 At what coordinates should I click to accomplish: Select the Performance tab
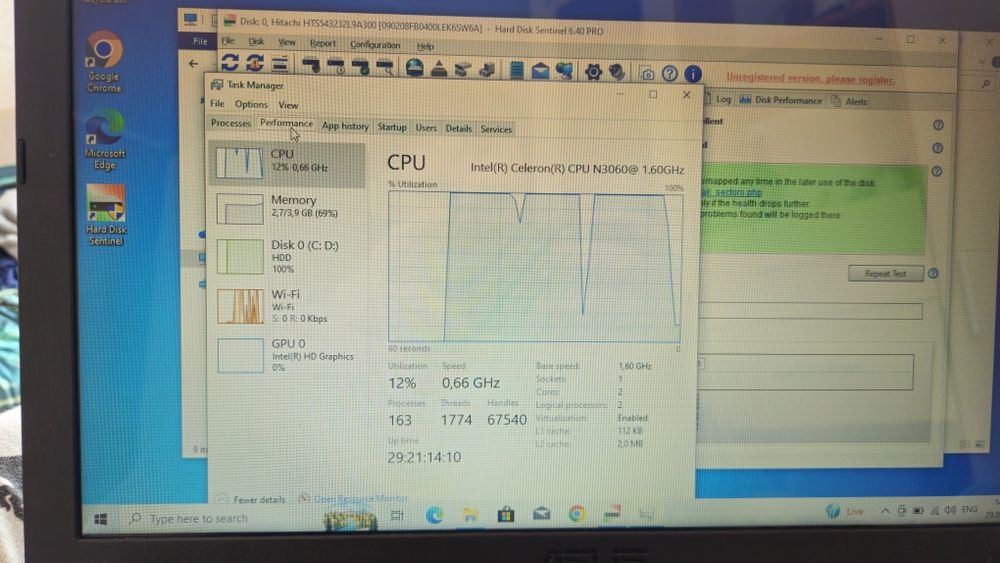tap(286, 124)
